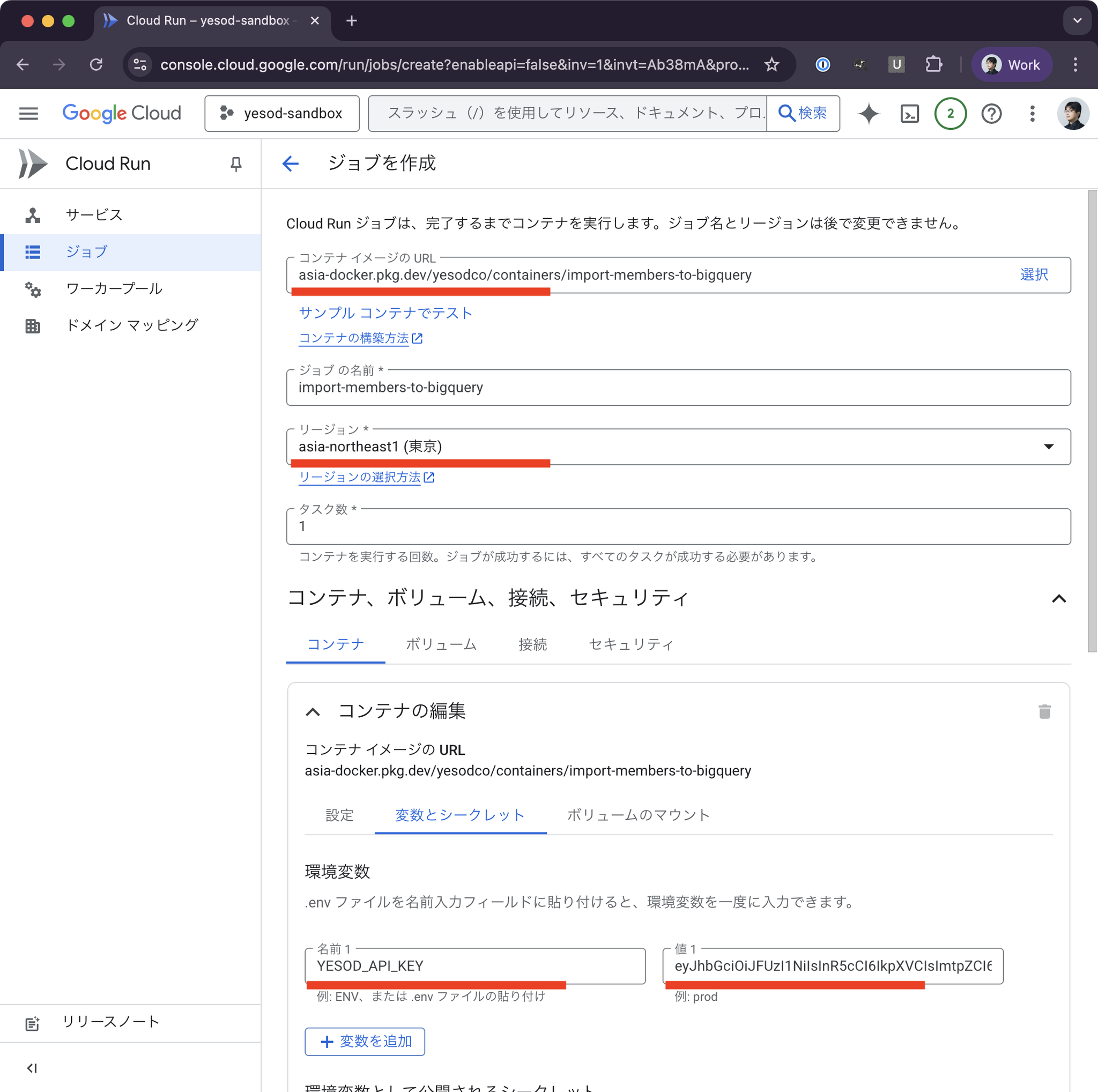
Task: Open the Work Chrome profile button
Action: click(1011, 65)
